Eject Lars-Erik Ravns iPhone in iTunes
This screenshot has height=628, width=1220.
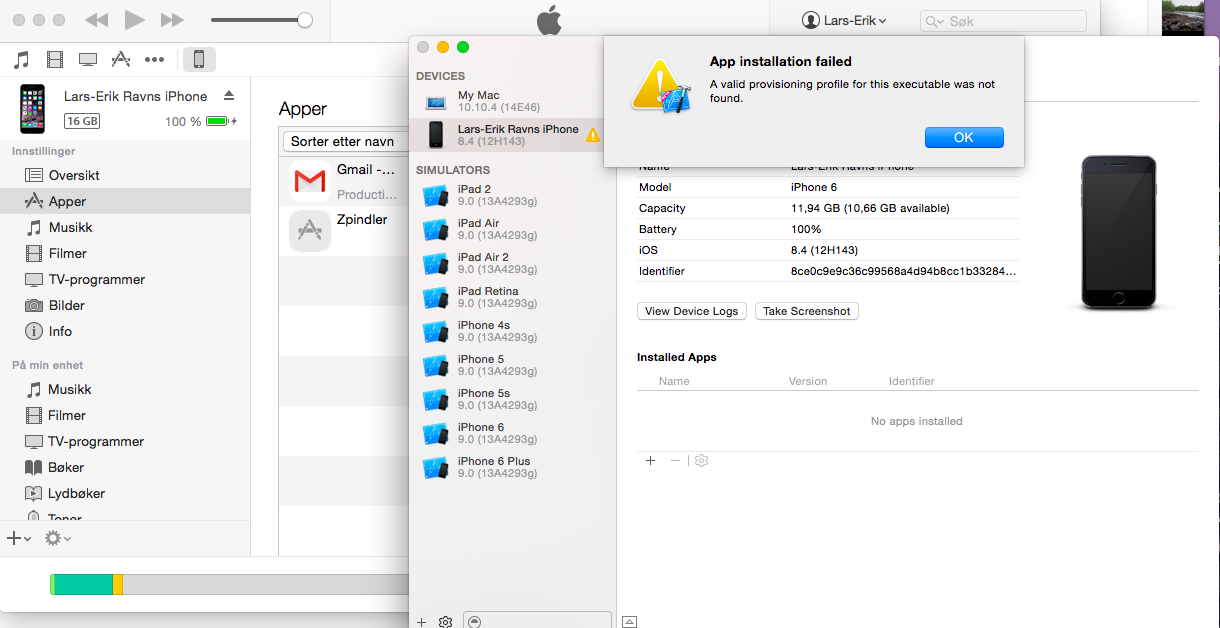point(229,96)
